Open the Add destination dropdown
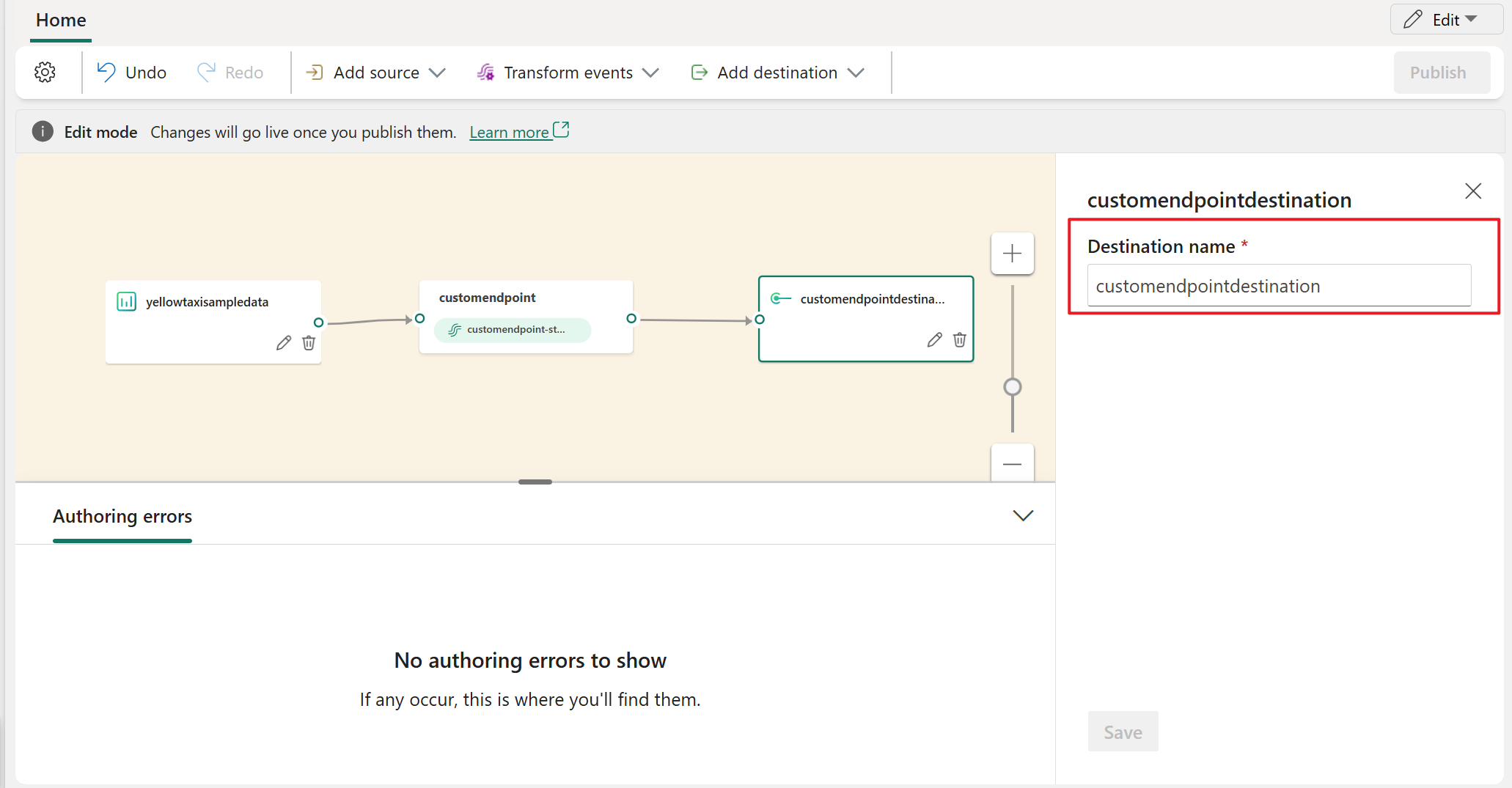The height and width of the screenshot is (788, 1512). click(777, 73)
